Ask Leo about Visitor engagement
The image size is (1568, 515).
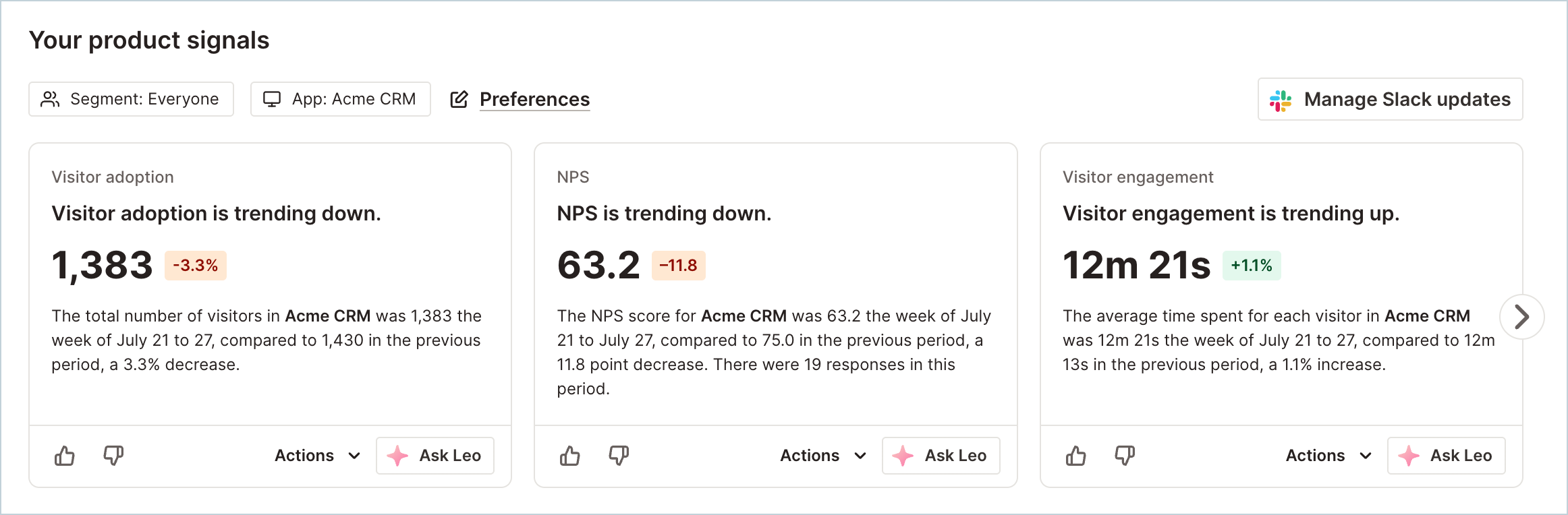click(x=1446, y=456)
